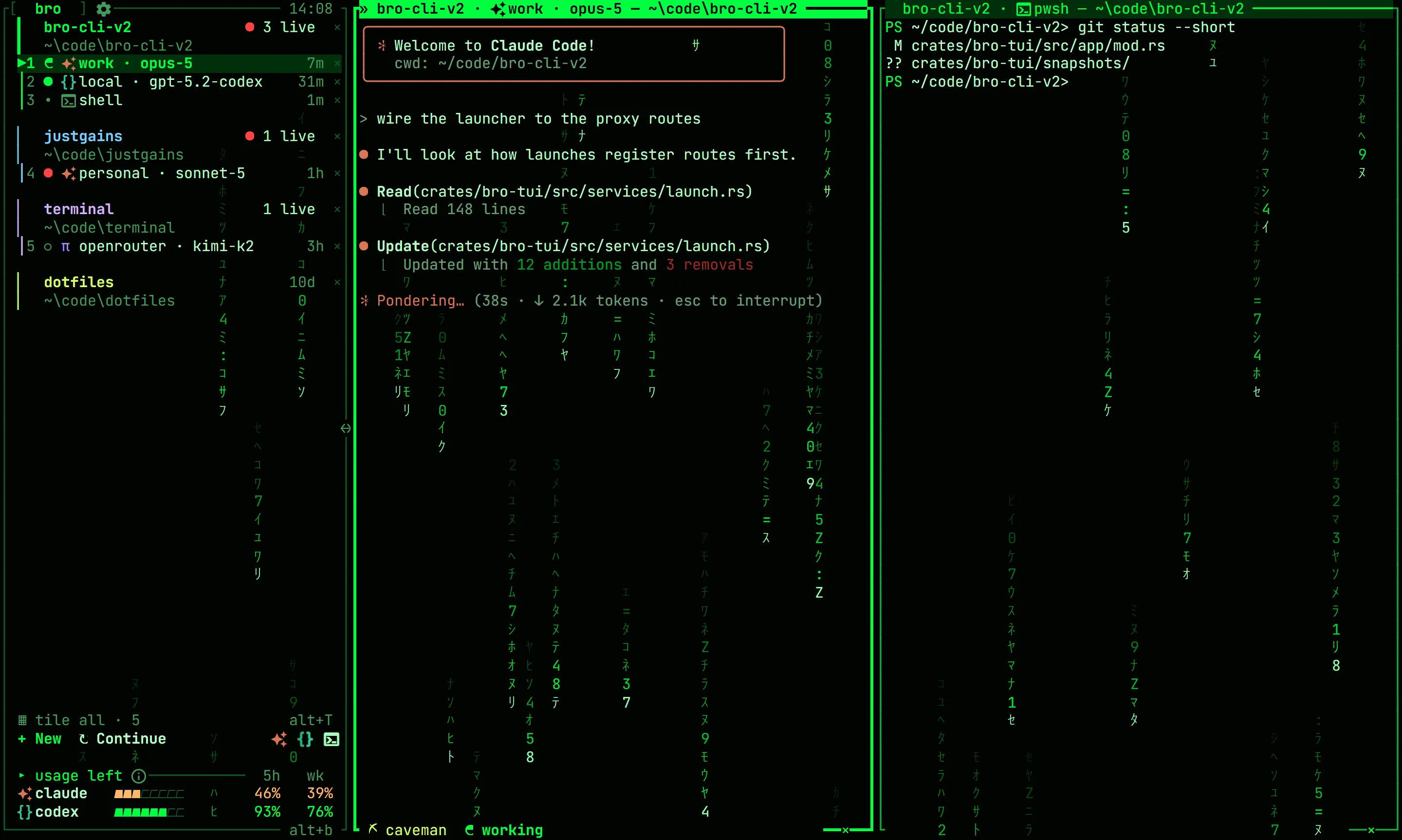This screenshot has width=1402, height=840.
Task: Click the Continue button
Action: 123,739
